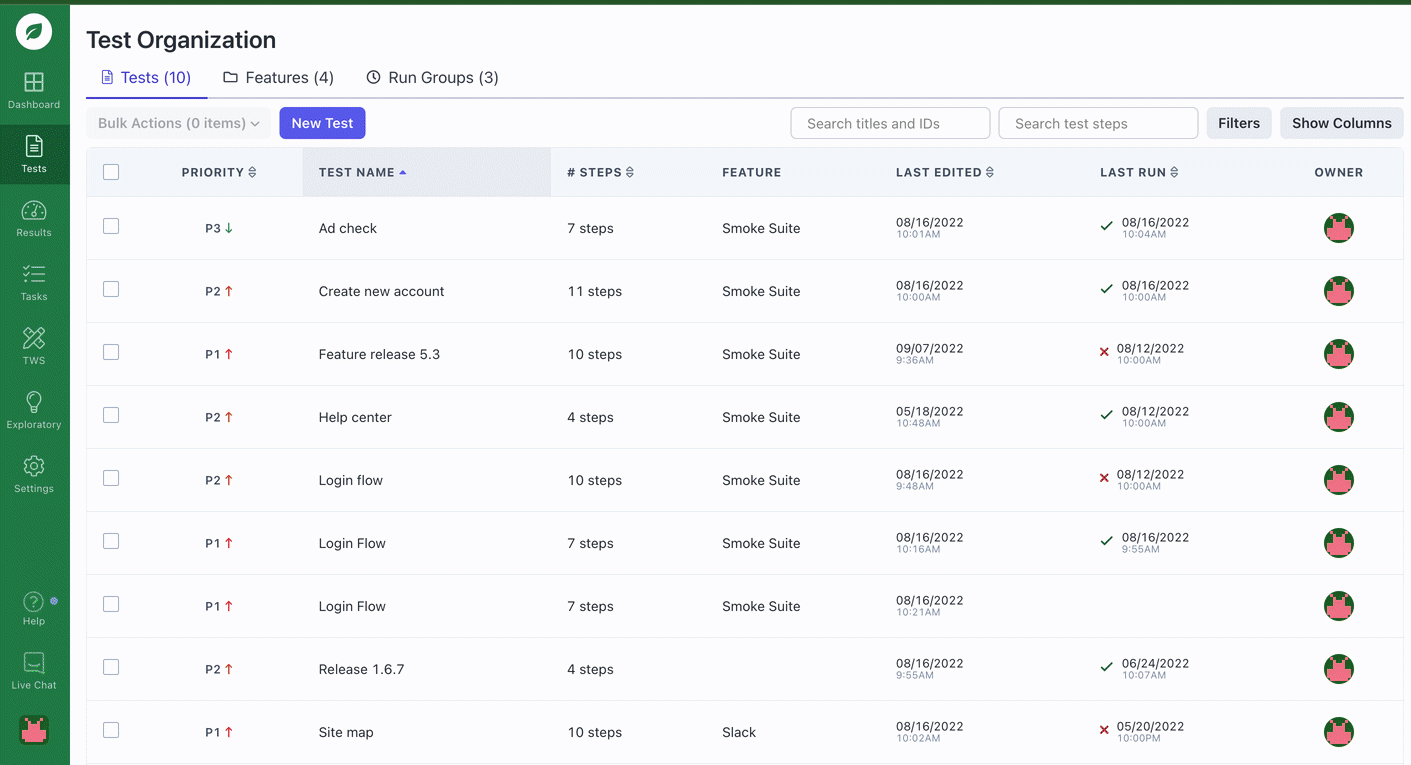This screenshot has height=765, width=1411.
Task: Click the New Test button
Action: 322,123
